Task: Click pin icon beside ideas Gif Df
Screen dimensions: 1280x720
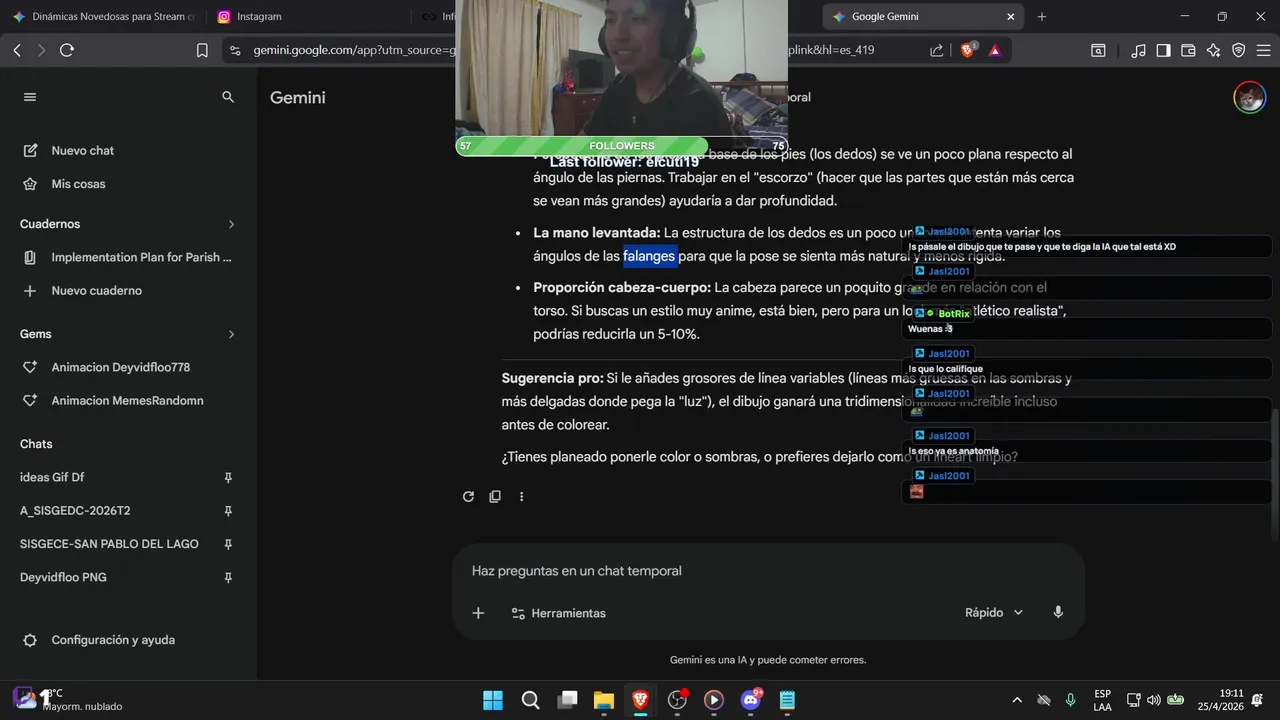Action: (228, 478)
